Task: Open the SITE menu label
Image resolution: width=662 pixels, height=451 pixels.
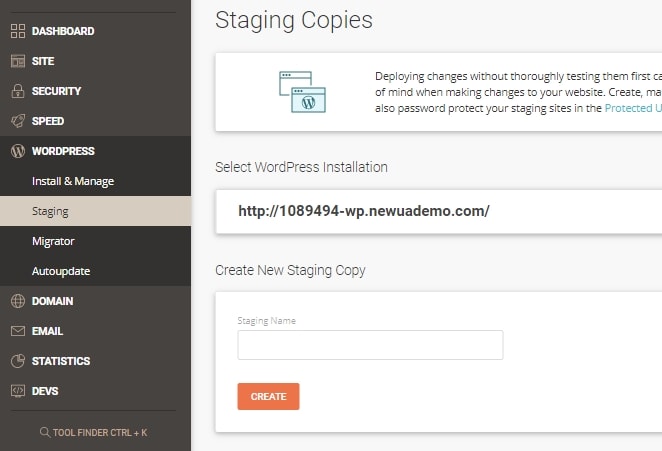Action: pos(43,61)
